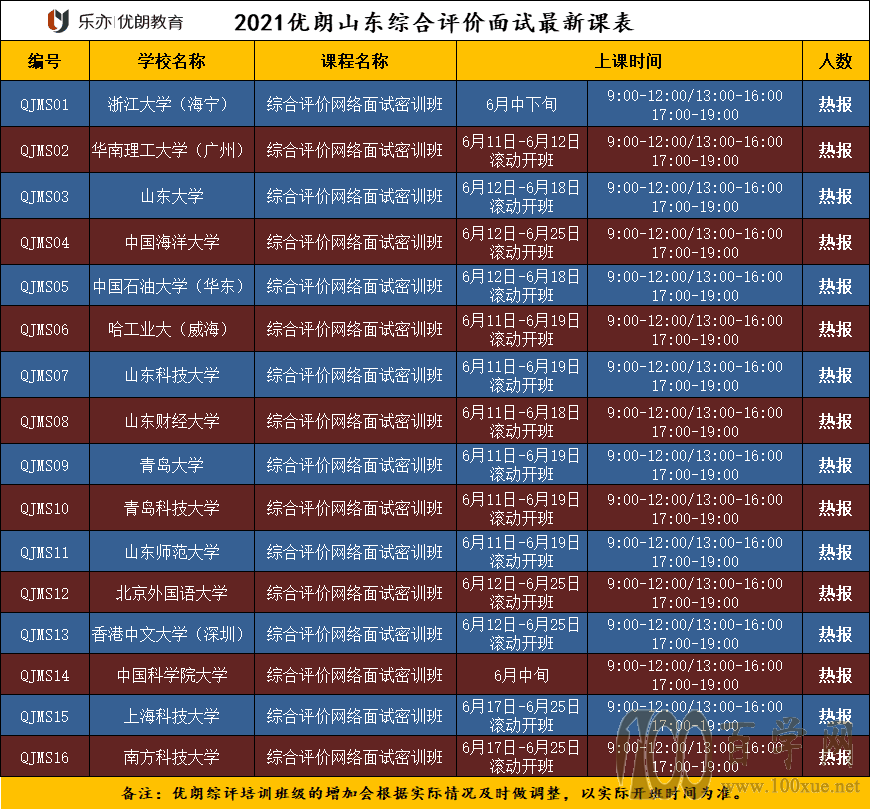This screenshot has width=871, height=810.
Task: Select the QJMS16 code cell
Action: click(44, 758)
